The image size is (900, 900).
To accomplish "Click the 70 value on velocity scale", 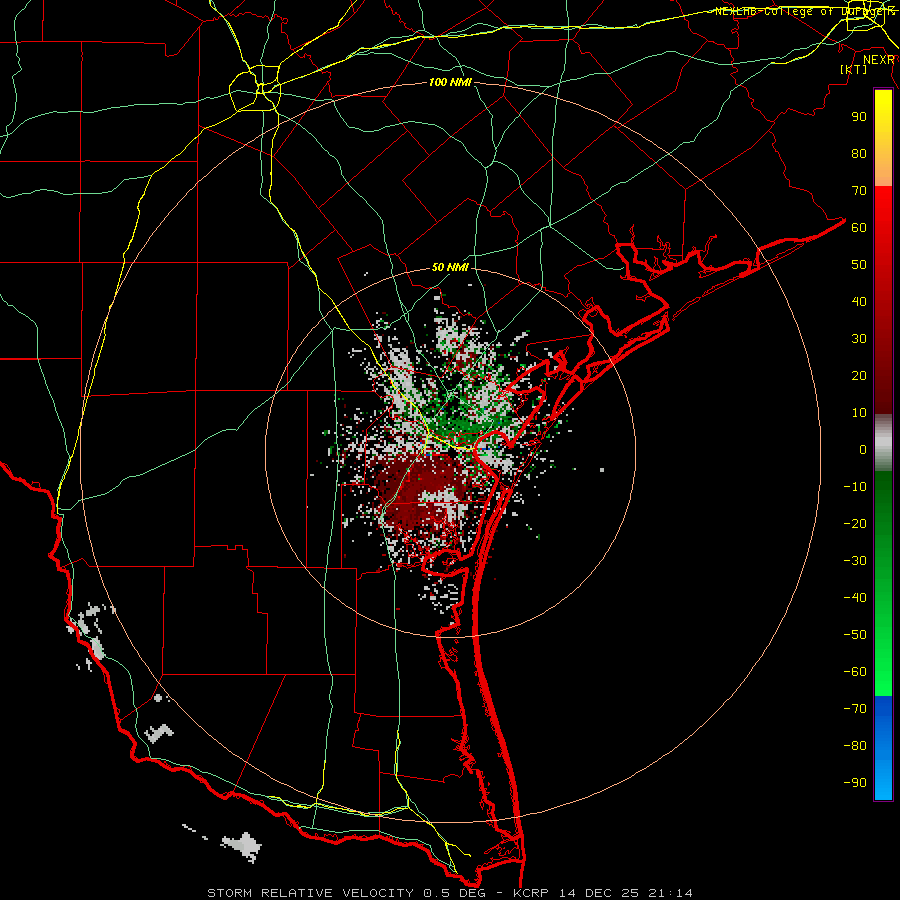I will (x=859, y=191).
